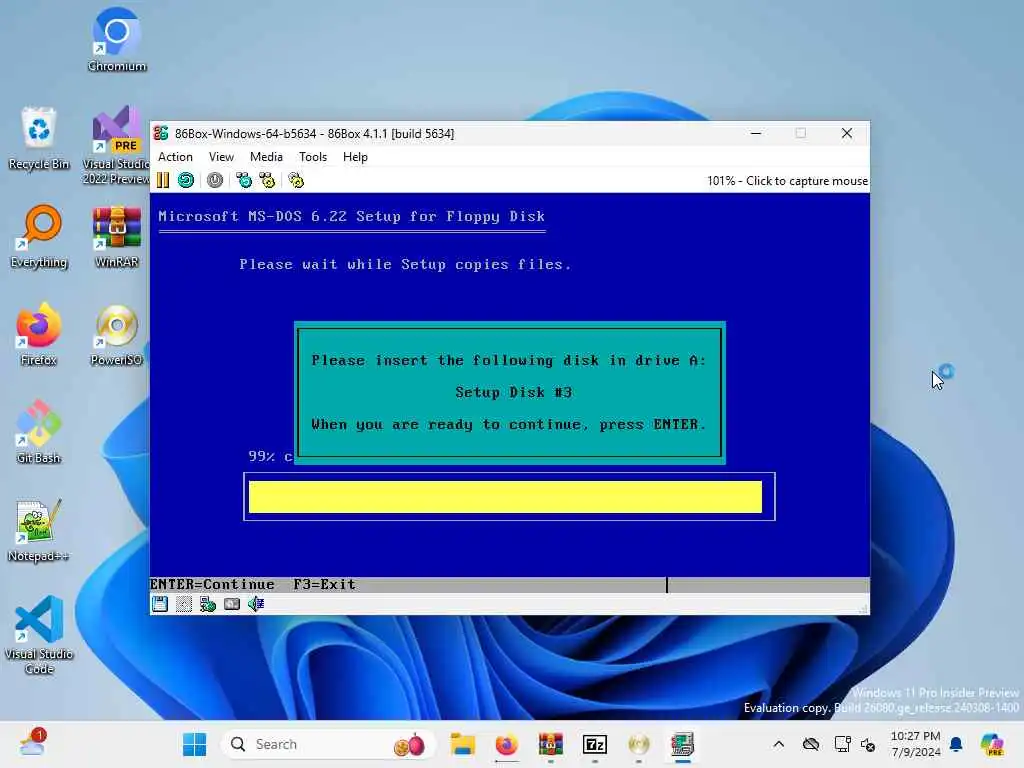Image resolution: width=1024 pixels, height=768 pixels.
Task: Click 'ENTER=Continue' in the DOS status line
Action: 212,584
